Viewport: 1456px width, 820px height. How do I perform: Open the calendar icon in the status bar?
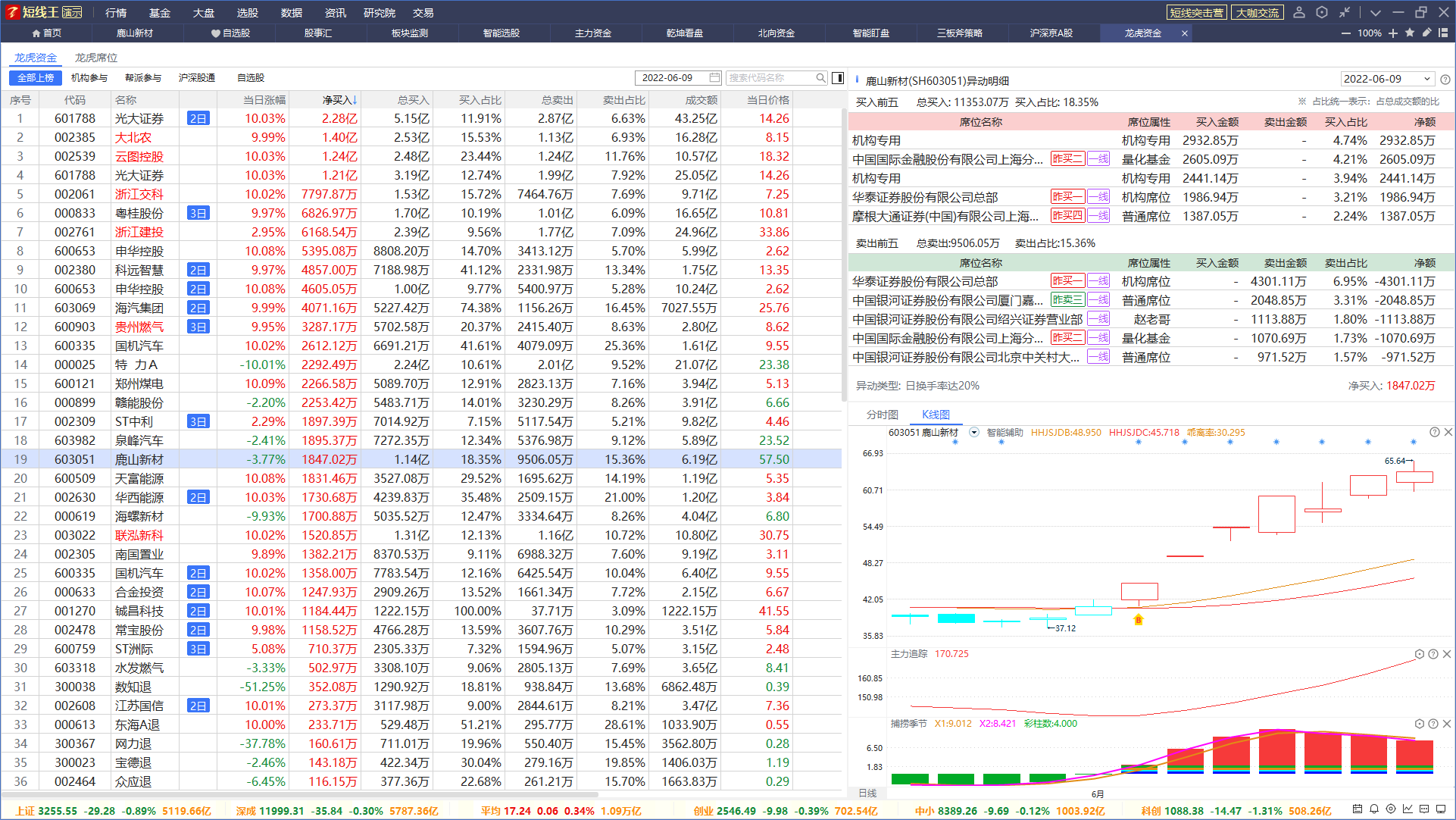1358,809
